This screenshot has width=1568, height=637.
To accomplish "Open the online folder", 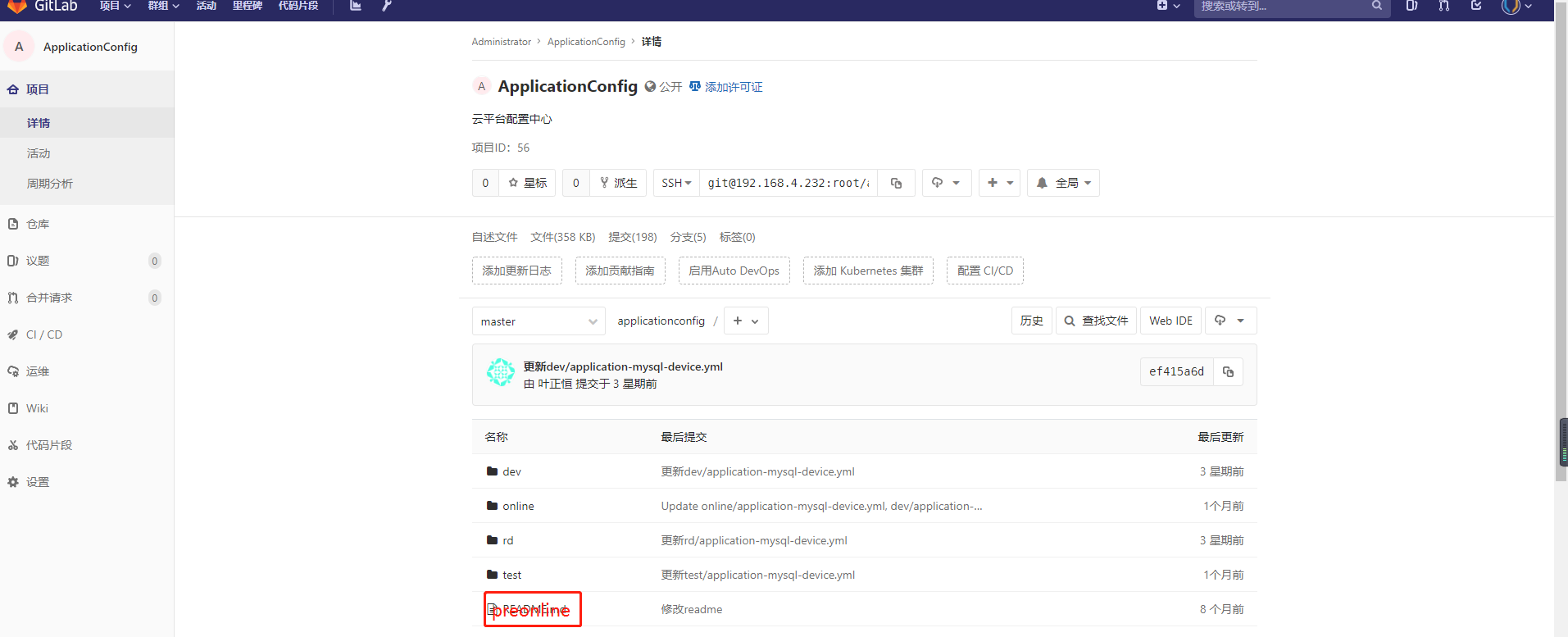I will (518, 507).
